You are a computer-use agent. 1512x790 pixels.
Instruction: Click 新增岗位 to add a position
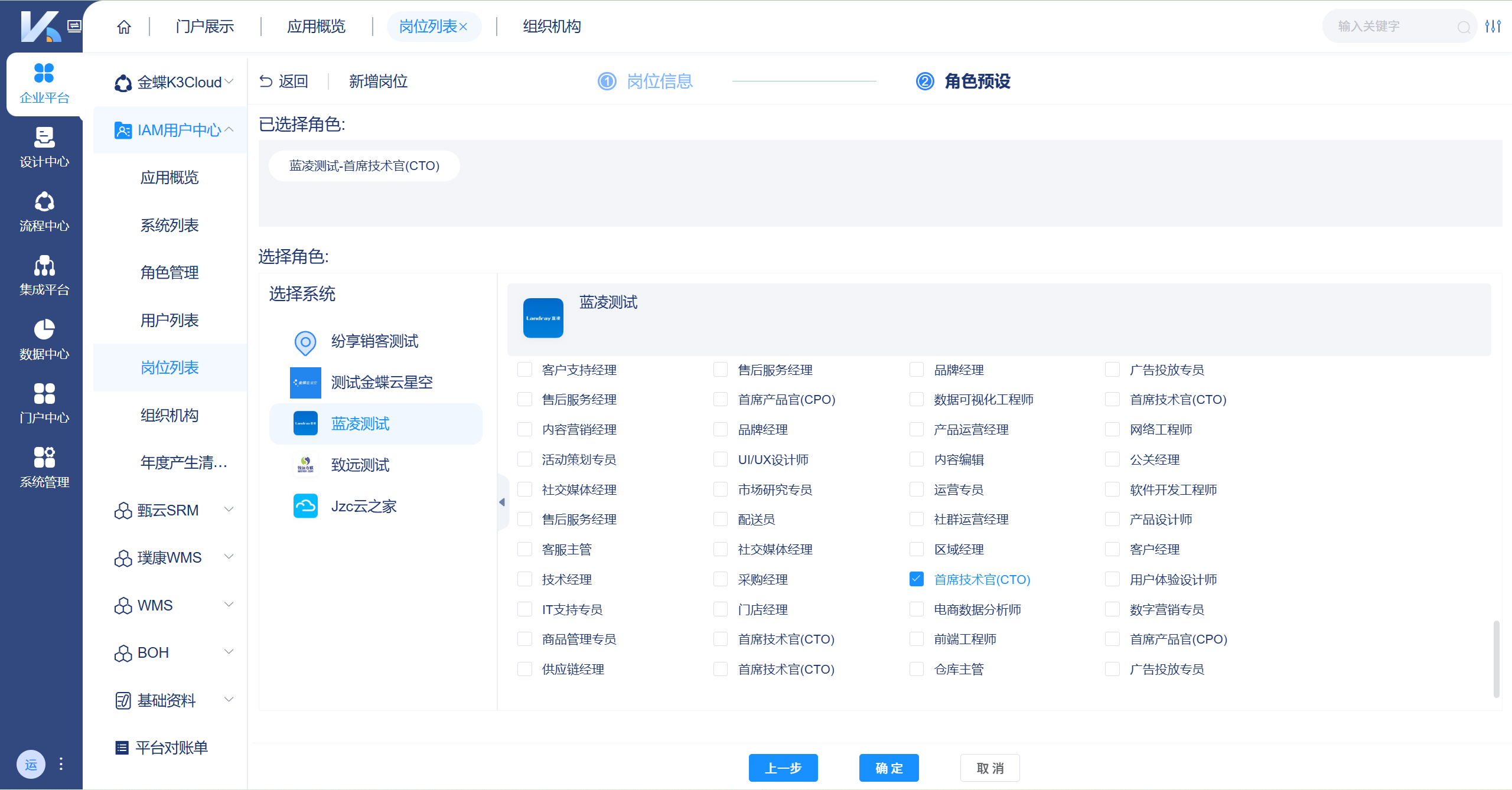point(377,81)
